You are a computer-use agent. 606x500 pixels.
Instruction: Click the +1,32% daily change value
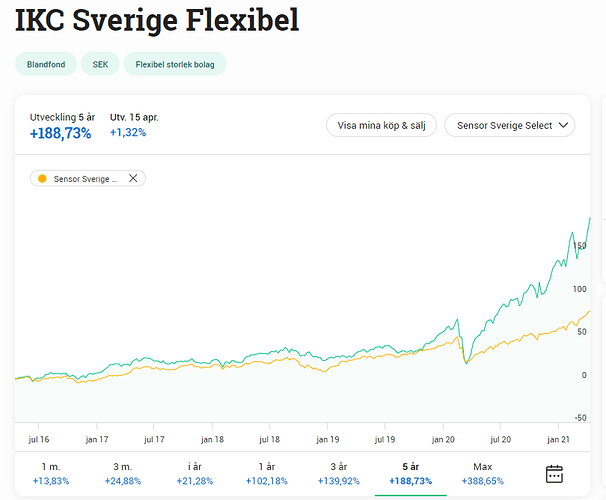(128, 133)
